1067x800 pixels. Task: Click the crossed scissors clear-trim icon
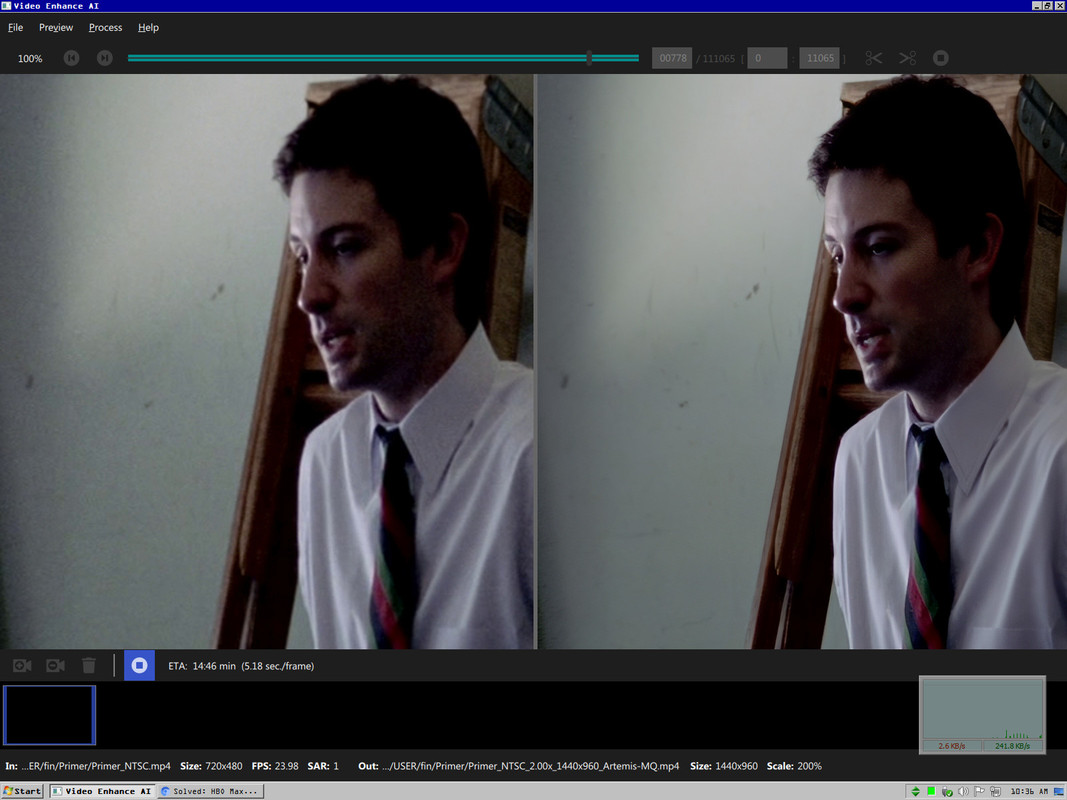[x=907, y=58]
